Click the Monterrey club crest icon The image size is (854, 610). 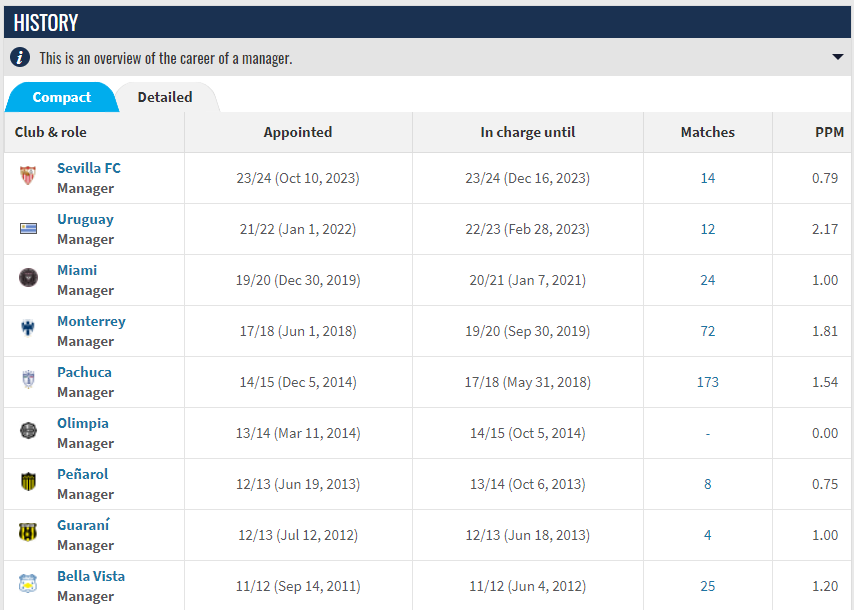click(x=28, y=330)
